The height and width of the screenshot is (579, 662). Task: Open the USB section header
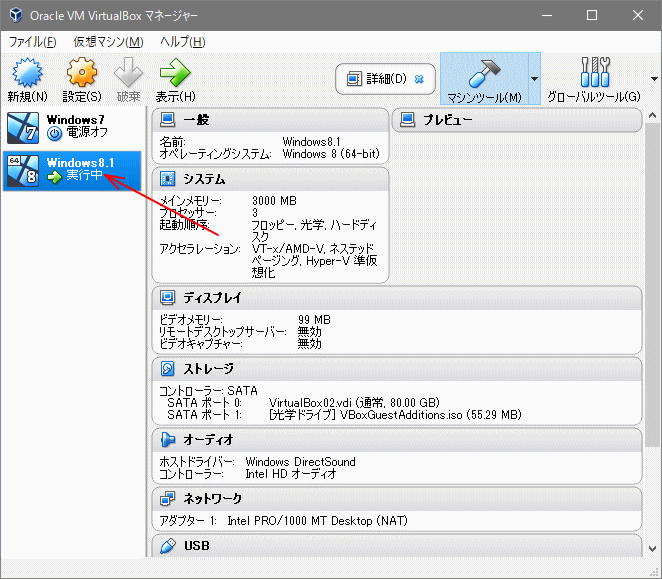pyautogui.click(x=397, y=546)
